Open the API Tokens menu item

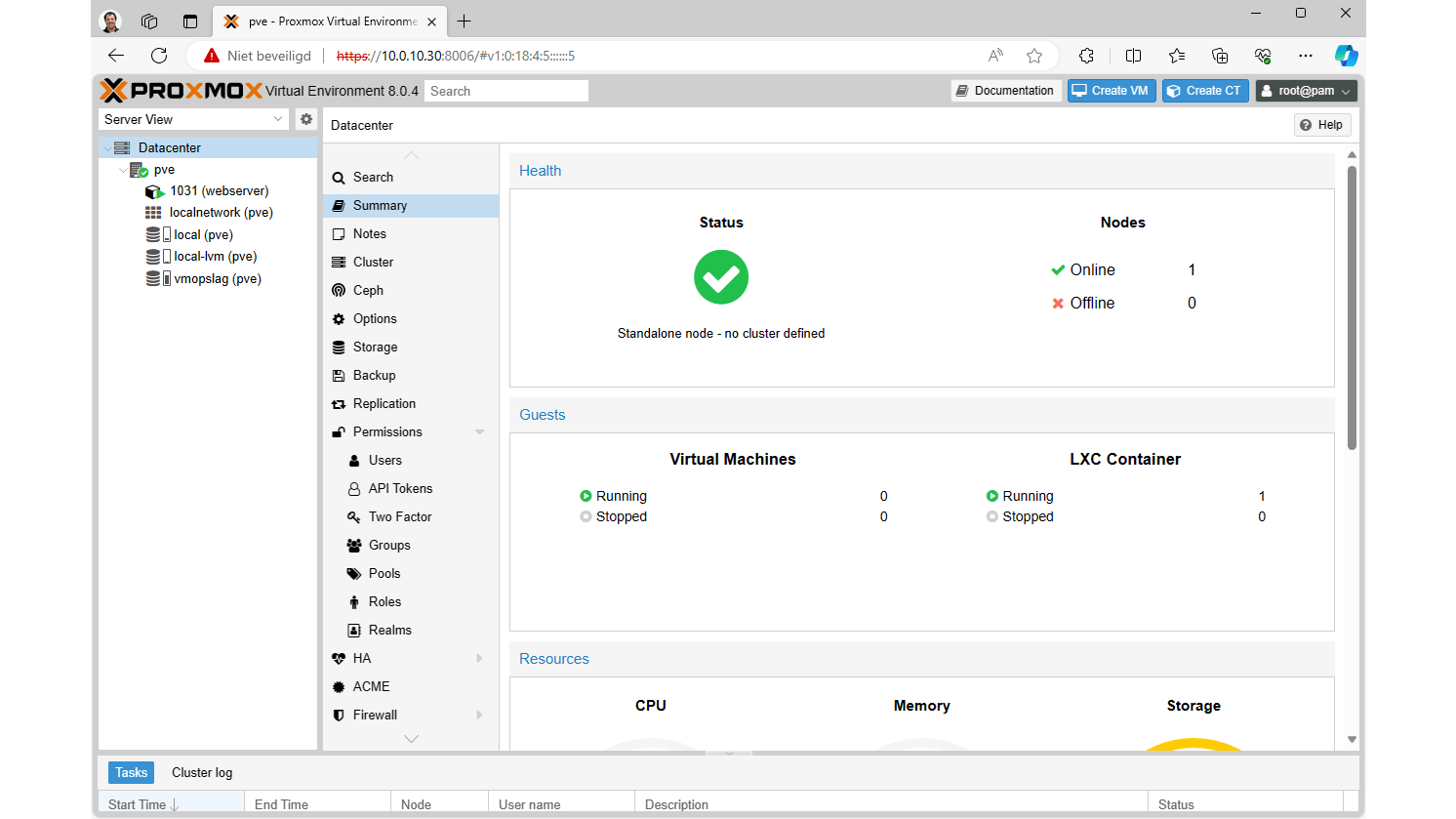pyautogui.click(x=410, y=489)
